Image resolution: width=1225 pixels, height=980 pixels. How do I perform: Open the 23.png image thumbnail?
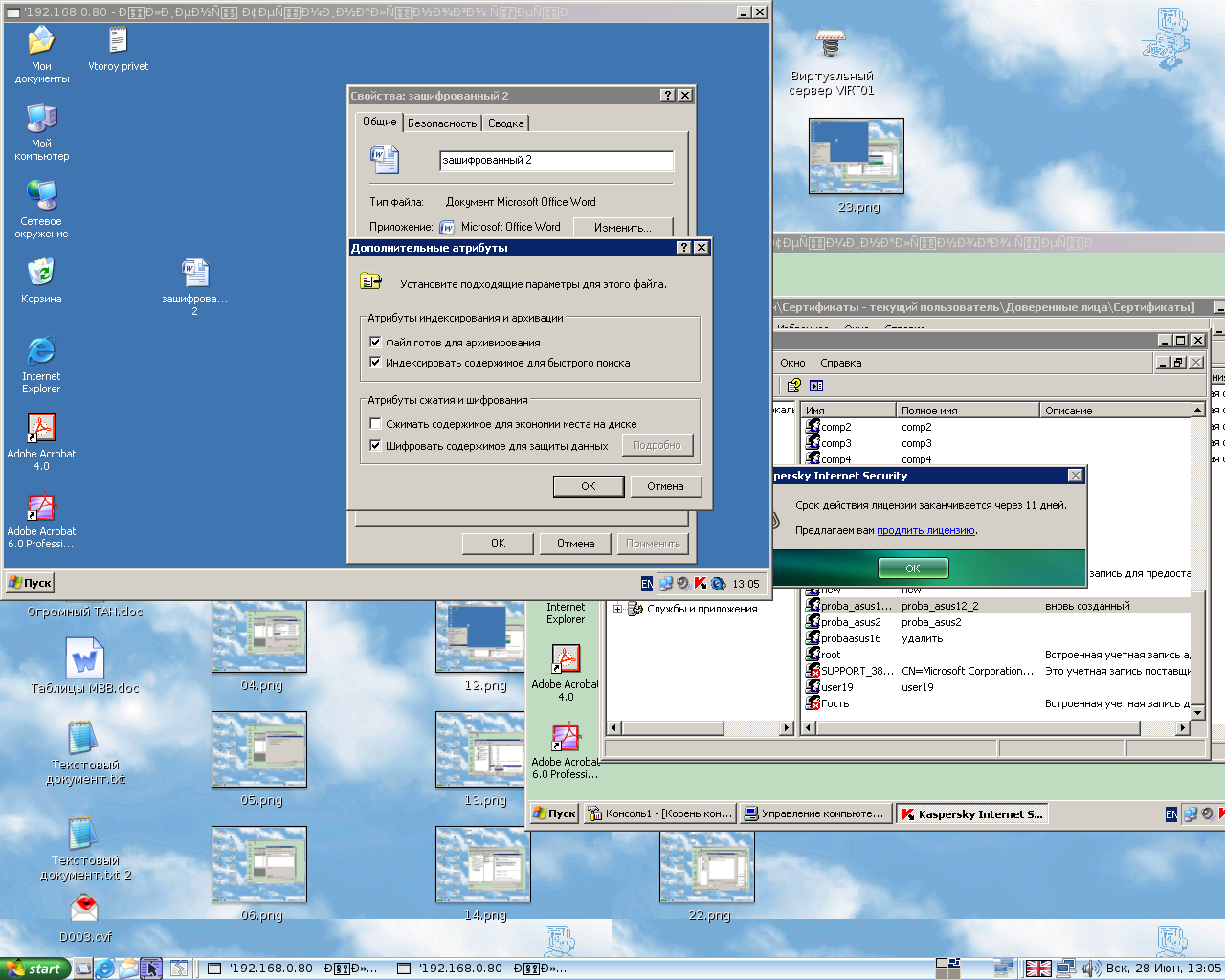click(x=857, y=156)
